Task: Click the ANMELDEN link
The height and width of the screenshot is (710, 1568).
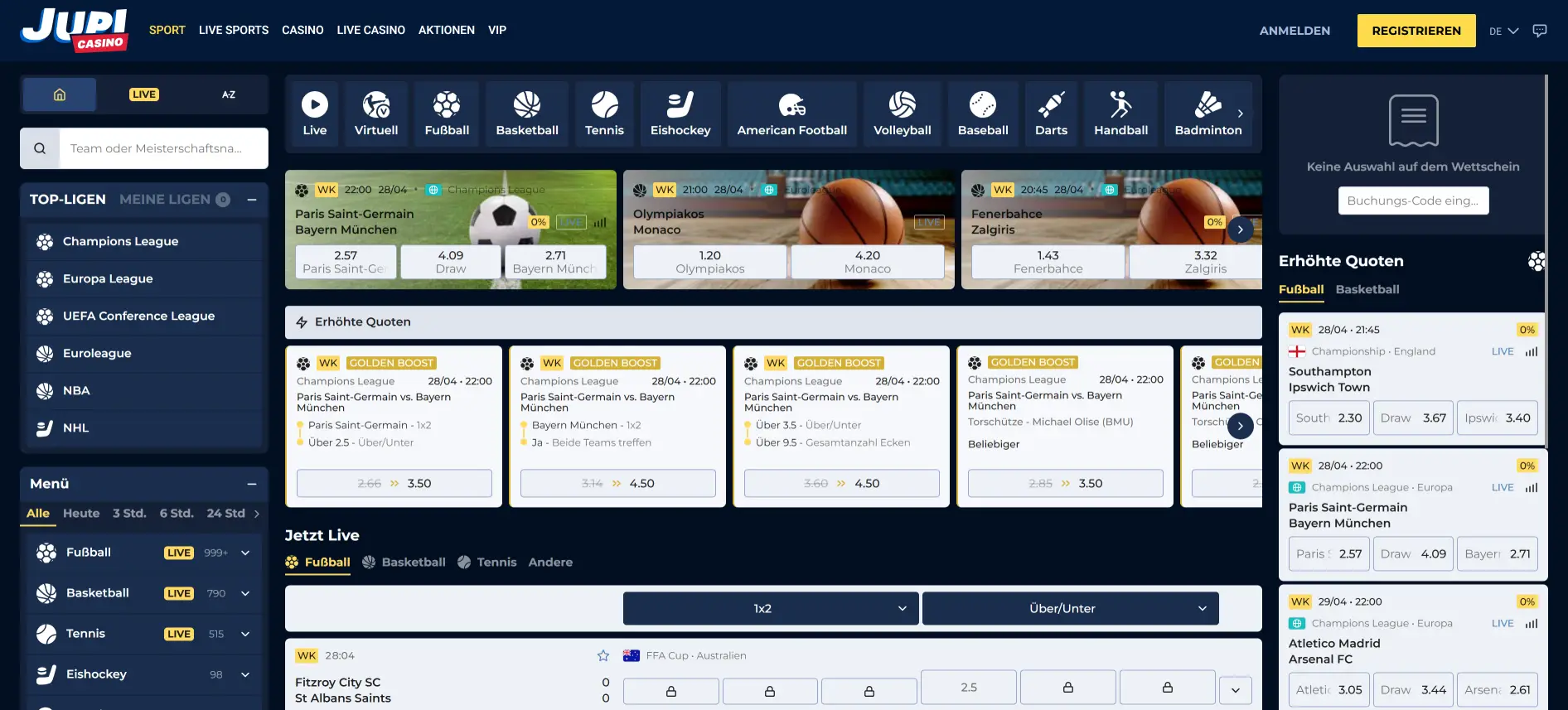Action: [x=1295, y=31]
